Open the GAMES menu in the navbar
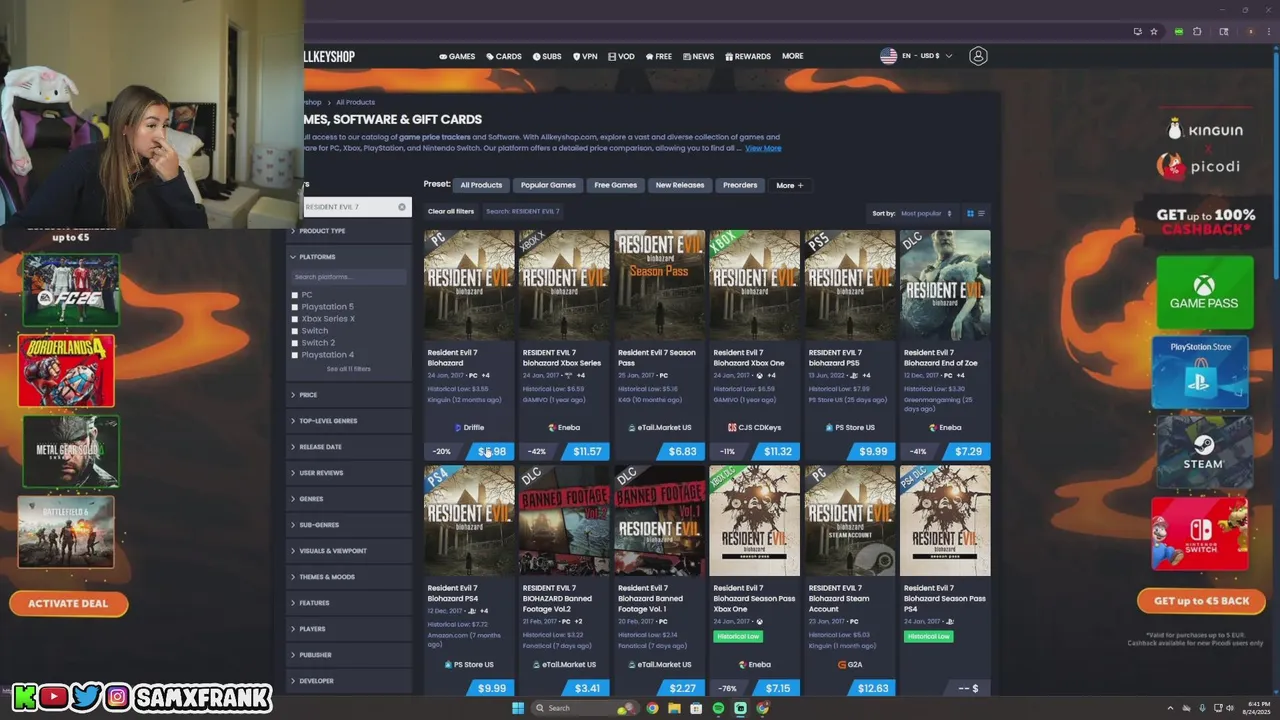The width and height of the screenshot is (1280, 720). (x=457, y=56)
